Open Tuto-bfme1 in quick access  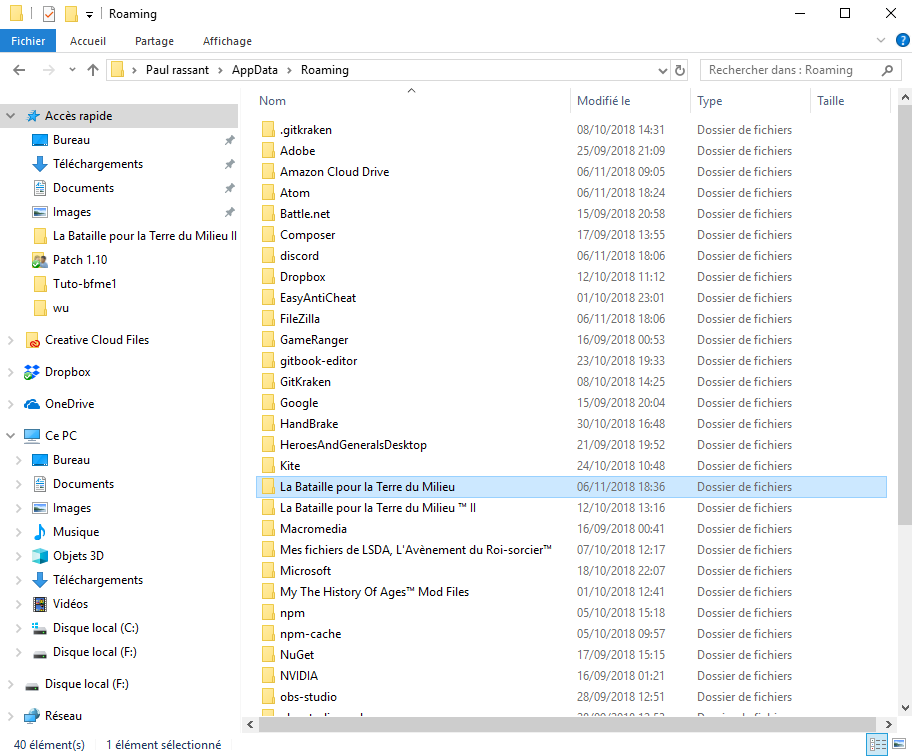coord(84,283)
